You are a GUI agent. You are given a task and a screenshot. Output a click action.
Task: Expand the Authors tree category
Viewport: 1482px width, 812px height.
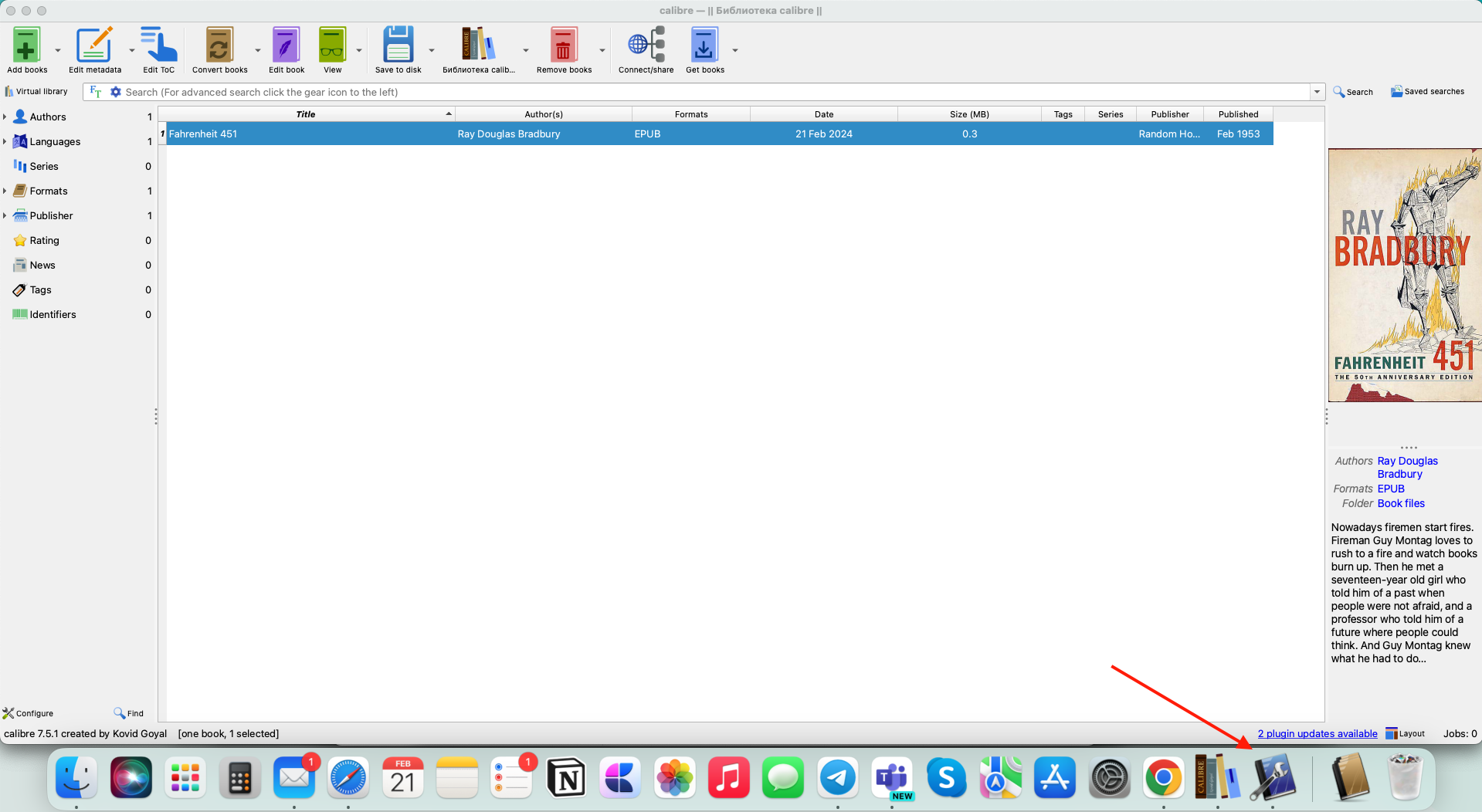(5, 117)
